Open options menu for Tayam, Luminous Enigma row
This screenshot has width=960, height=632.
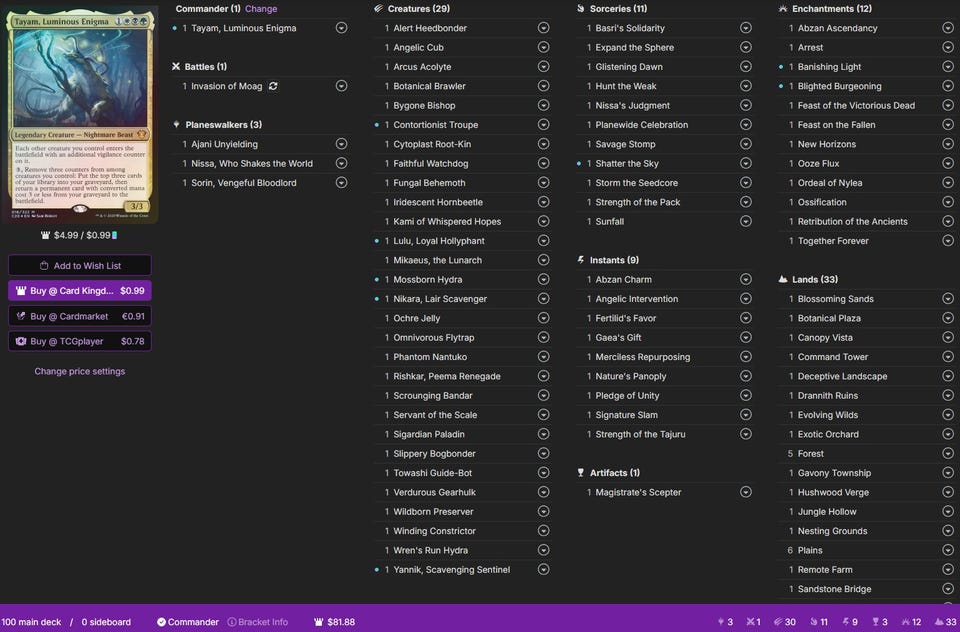click(341, 28)
